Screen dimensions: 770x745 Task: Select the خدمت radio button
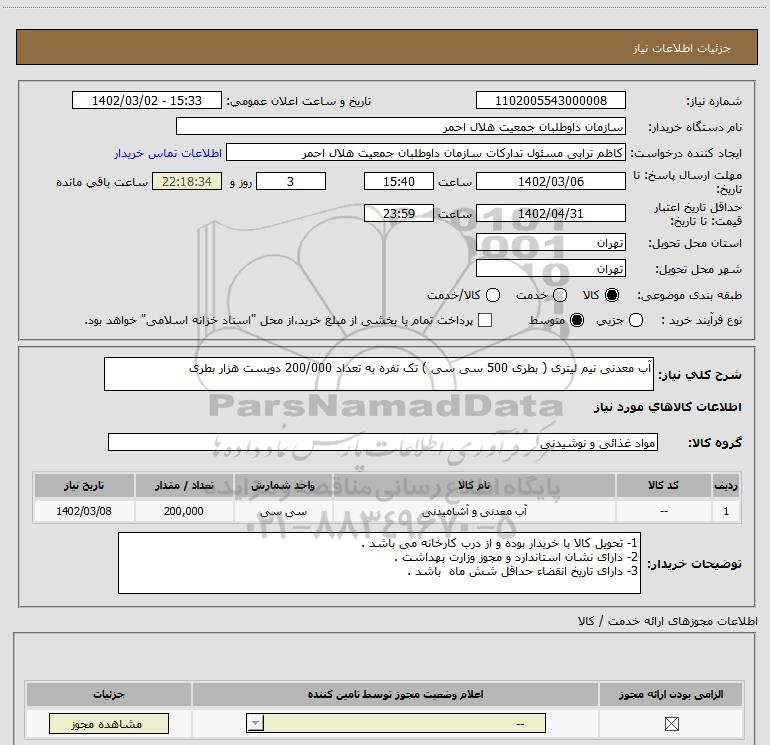tap(560, 295)
